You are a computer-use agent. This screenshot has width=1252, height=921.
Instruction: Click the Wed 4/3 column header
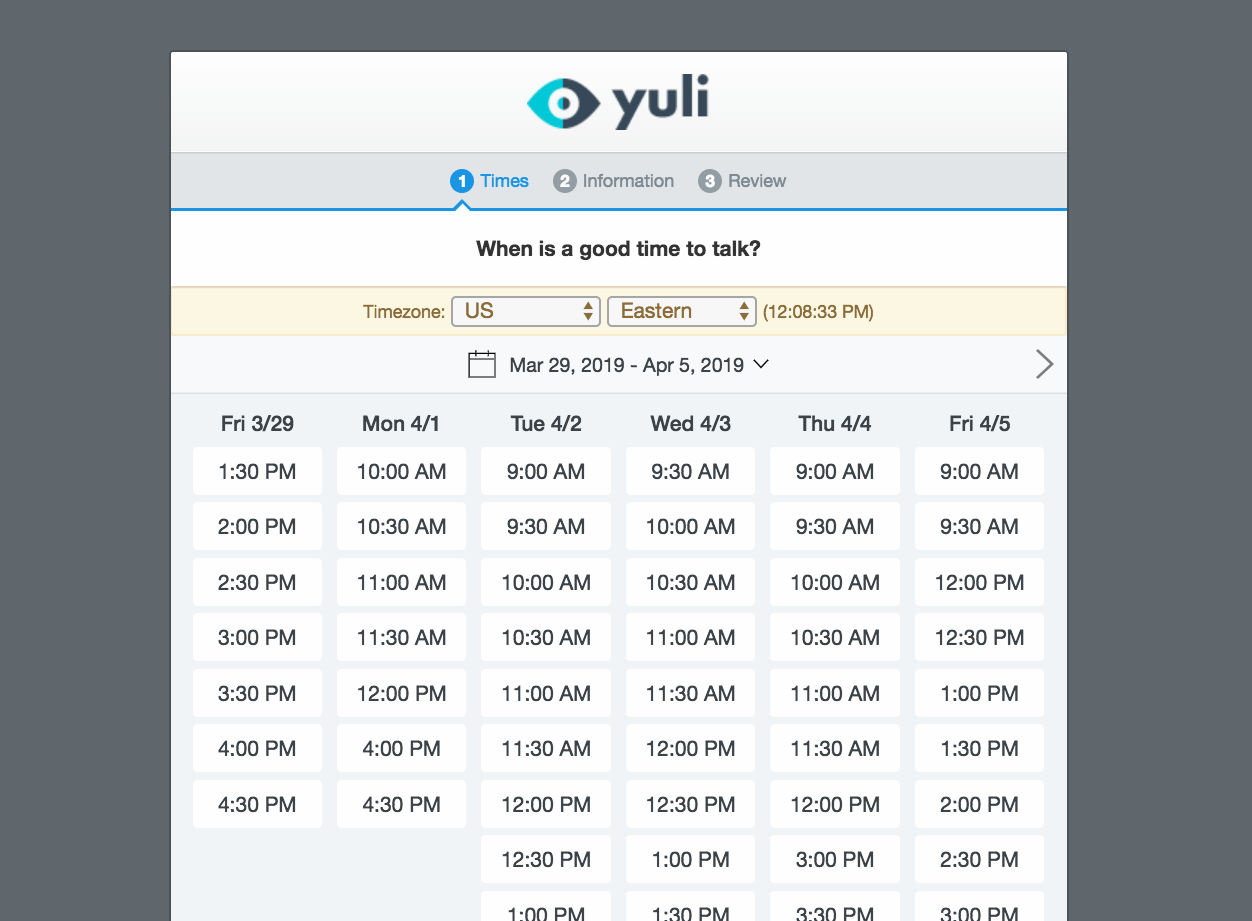pyautogui.click(x=690, y=424)
